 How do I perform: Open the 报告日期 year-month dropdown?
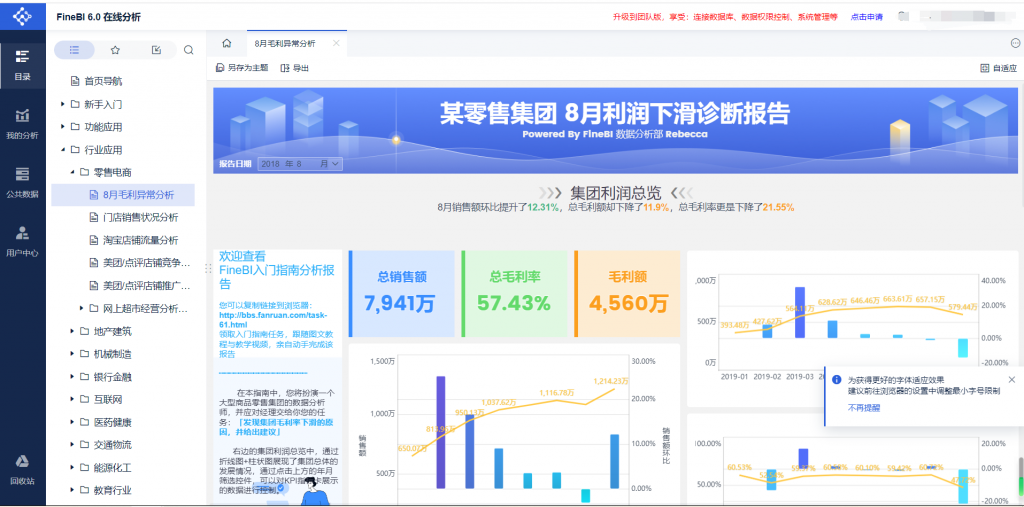300,164
